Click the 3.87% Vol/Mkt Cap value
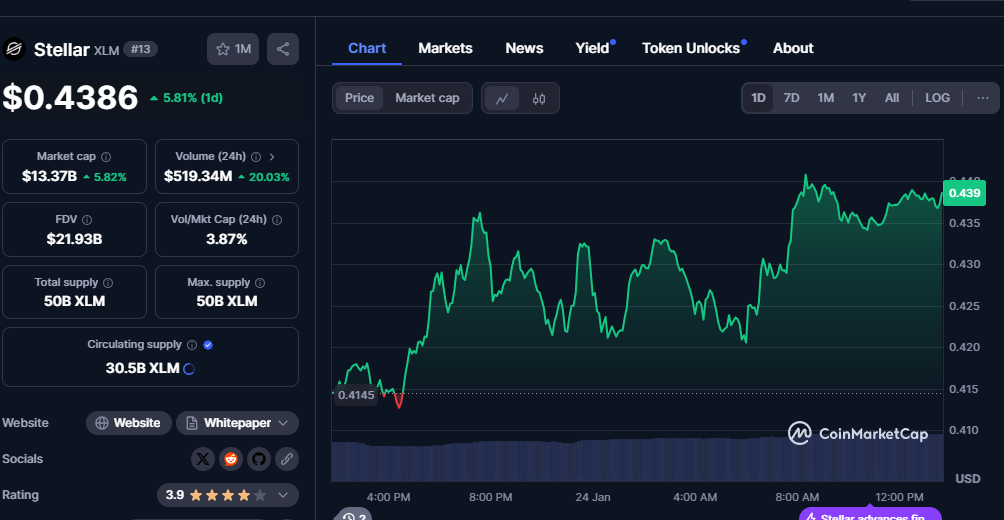The width and height of the screenshot is (1004, 520). [227, 240]
